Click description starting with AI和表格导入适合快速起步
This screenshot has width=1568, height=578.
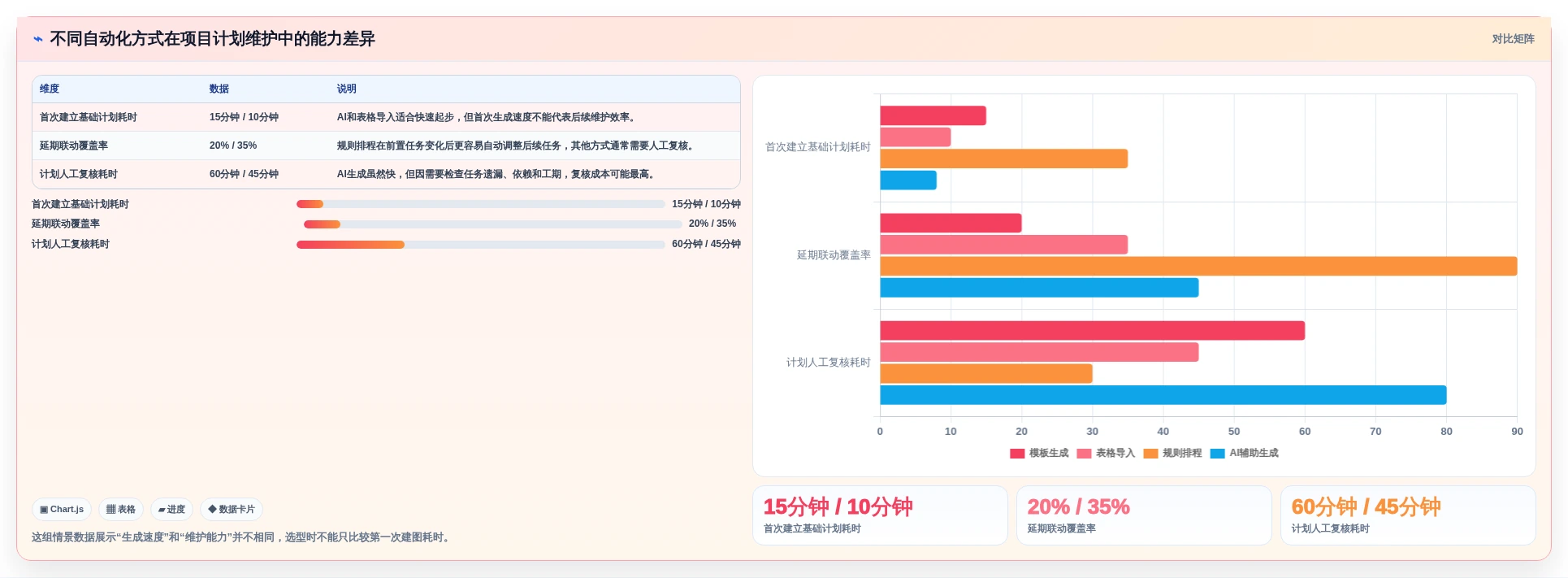(x=488, y=117)
